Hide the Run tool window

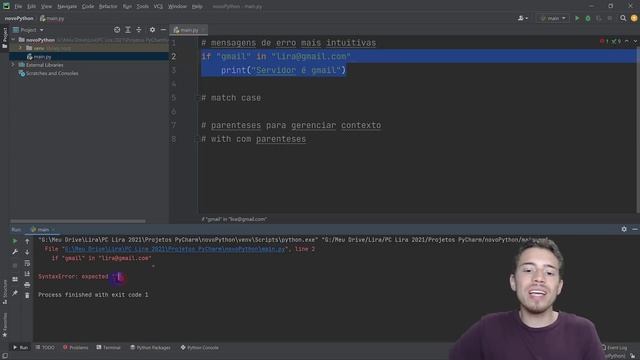(x=635, y=229)
